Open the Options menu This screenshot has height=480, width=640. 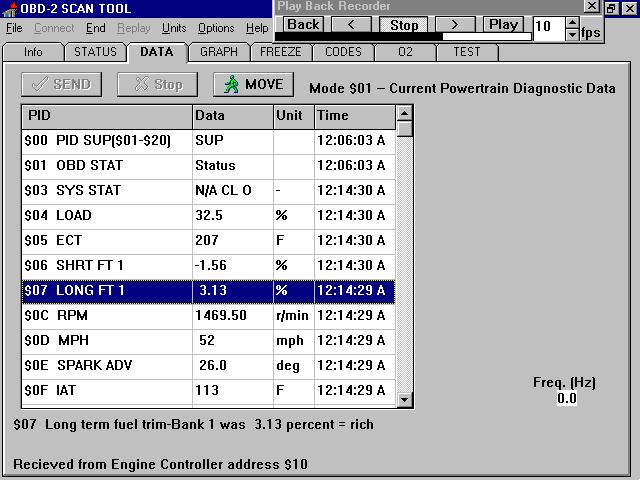pos(216,28)
